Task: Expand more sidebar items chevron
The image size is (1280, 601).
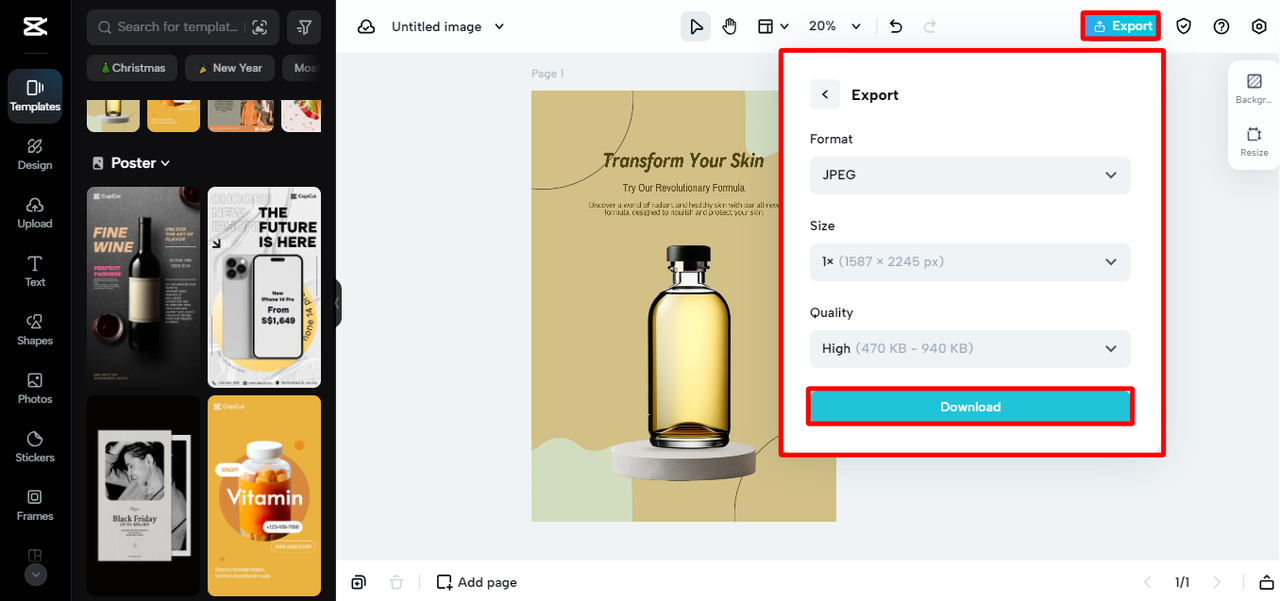Action: click(x=35, y=575)
